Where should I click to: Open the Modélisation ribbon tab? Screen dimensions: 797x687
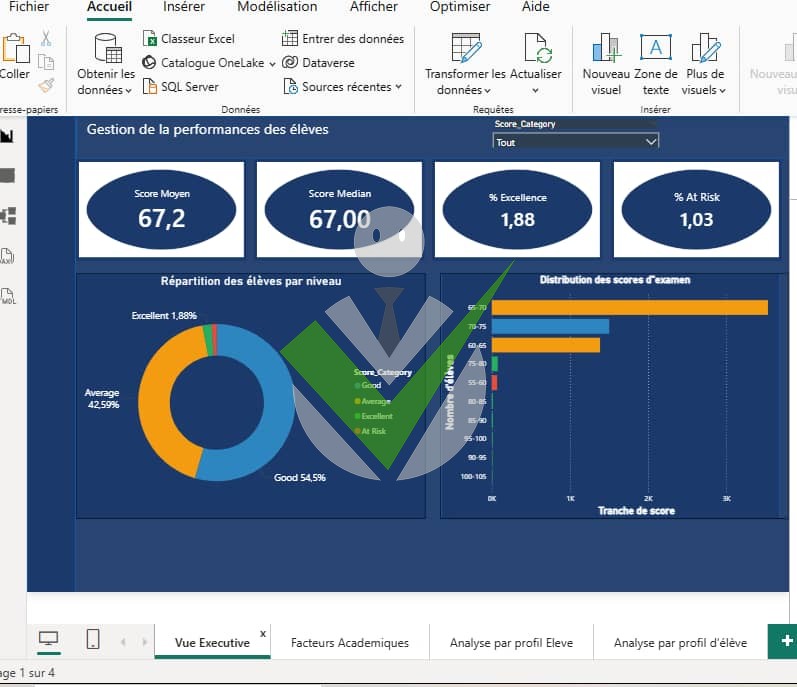point(277,7)
